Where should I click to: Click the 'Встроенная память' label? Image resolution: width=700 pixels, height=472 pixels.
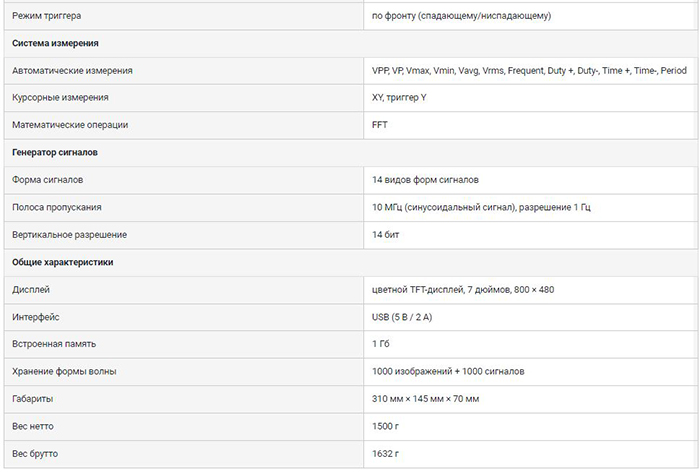[54, 344]
